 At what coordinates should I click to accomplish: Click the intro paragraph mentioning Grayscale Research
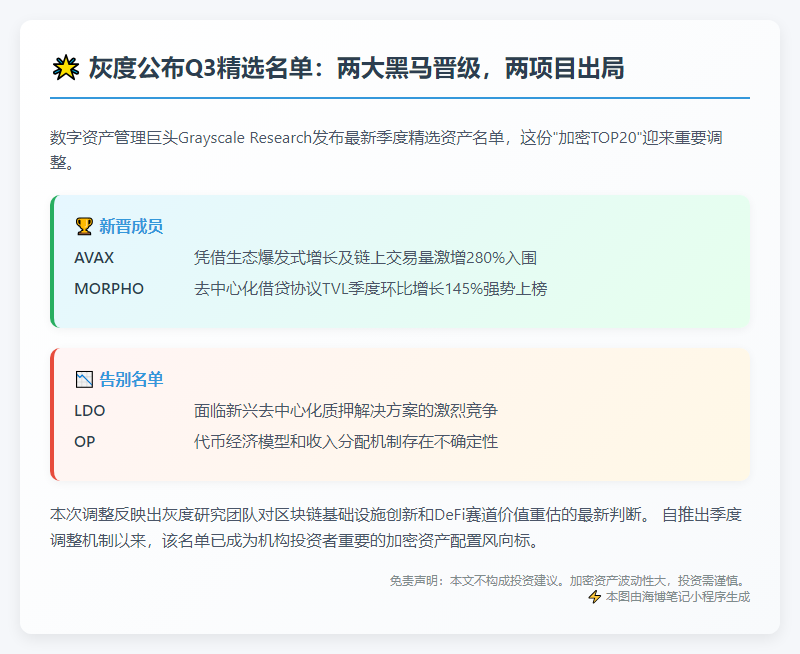point(386,150)
